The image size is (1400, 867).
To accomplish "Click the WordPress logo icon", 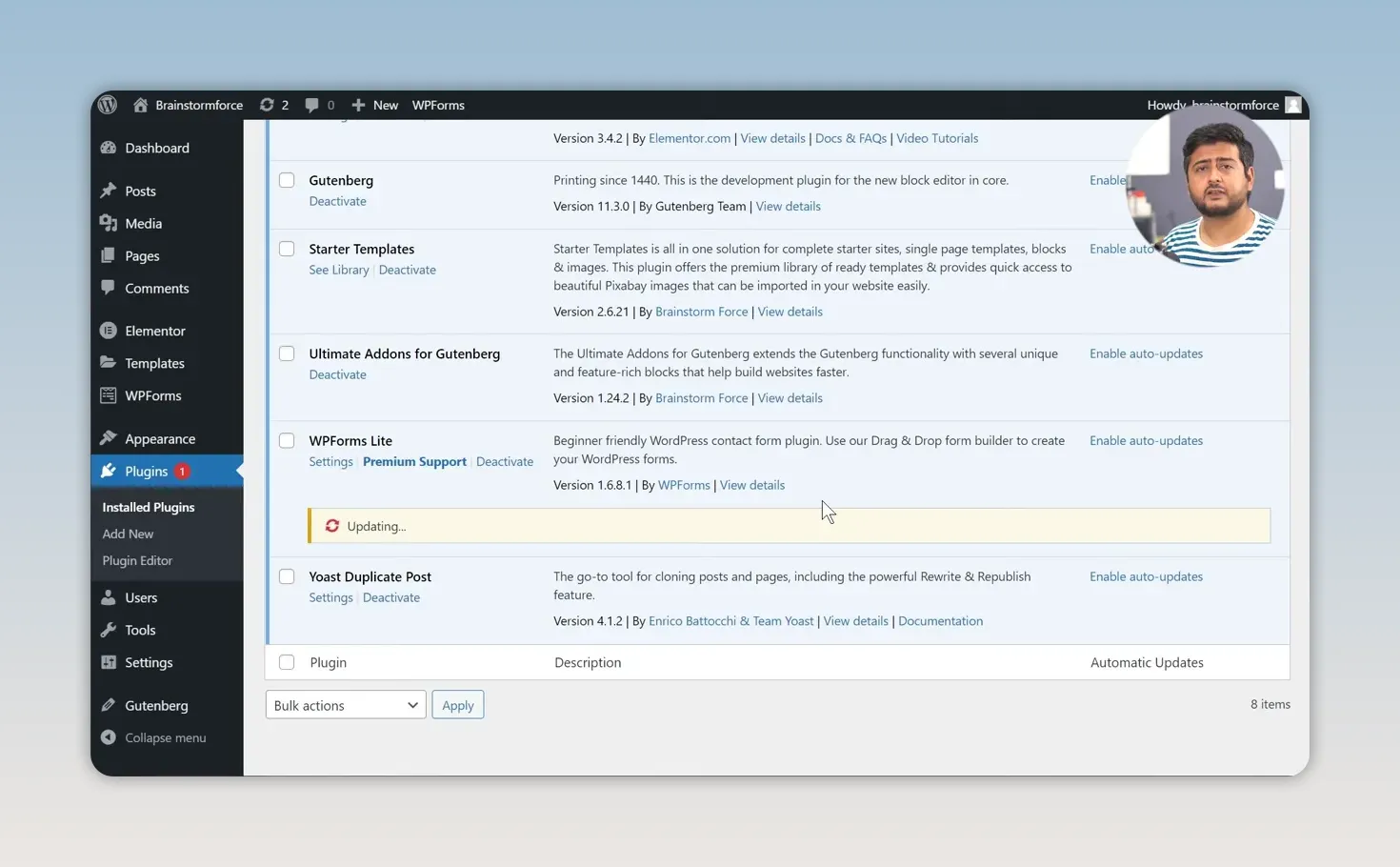I will pos(108,105).
